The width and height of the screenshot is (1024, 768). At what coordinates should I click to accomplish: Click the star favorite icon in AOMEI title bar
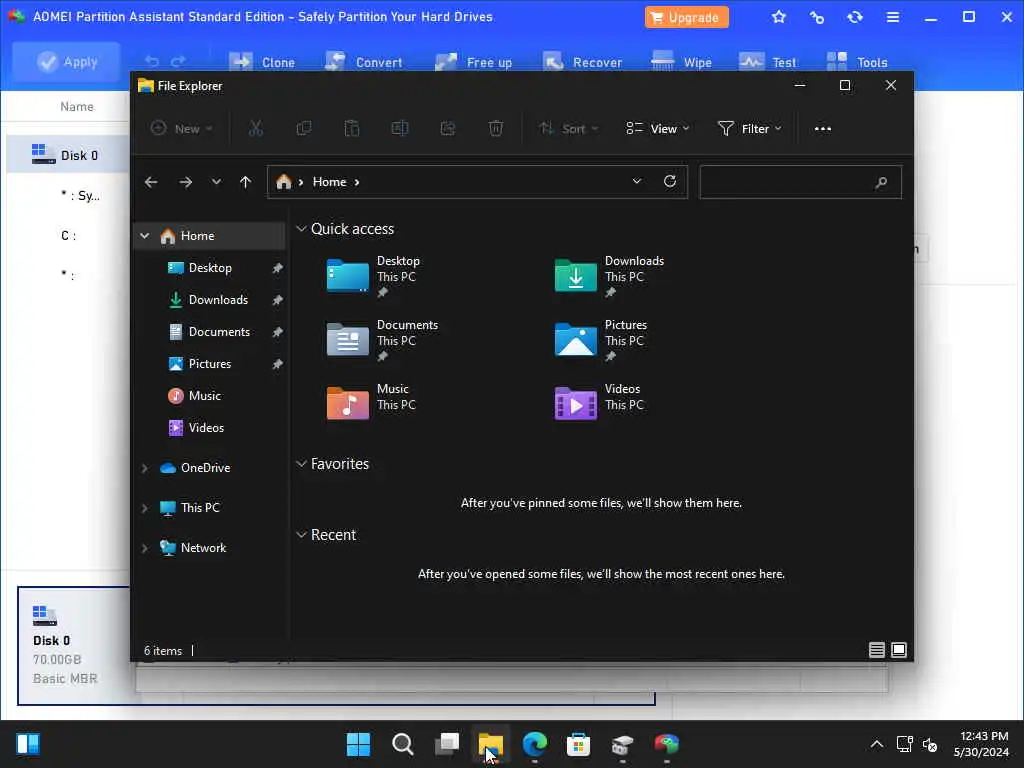point(778,17)
